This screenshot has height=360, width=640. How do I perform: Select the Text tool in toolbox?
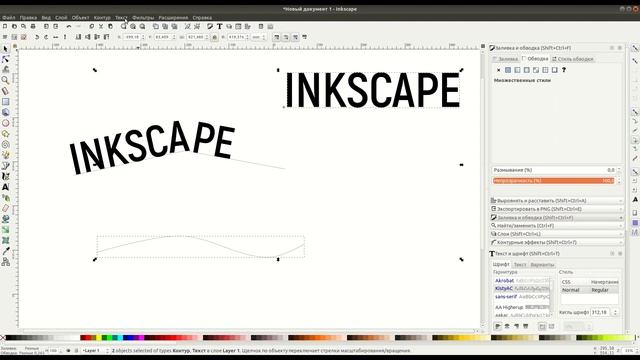click(5, 187)
